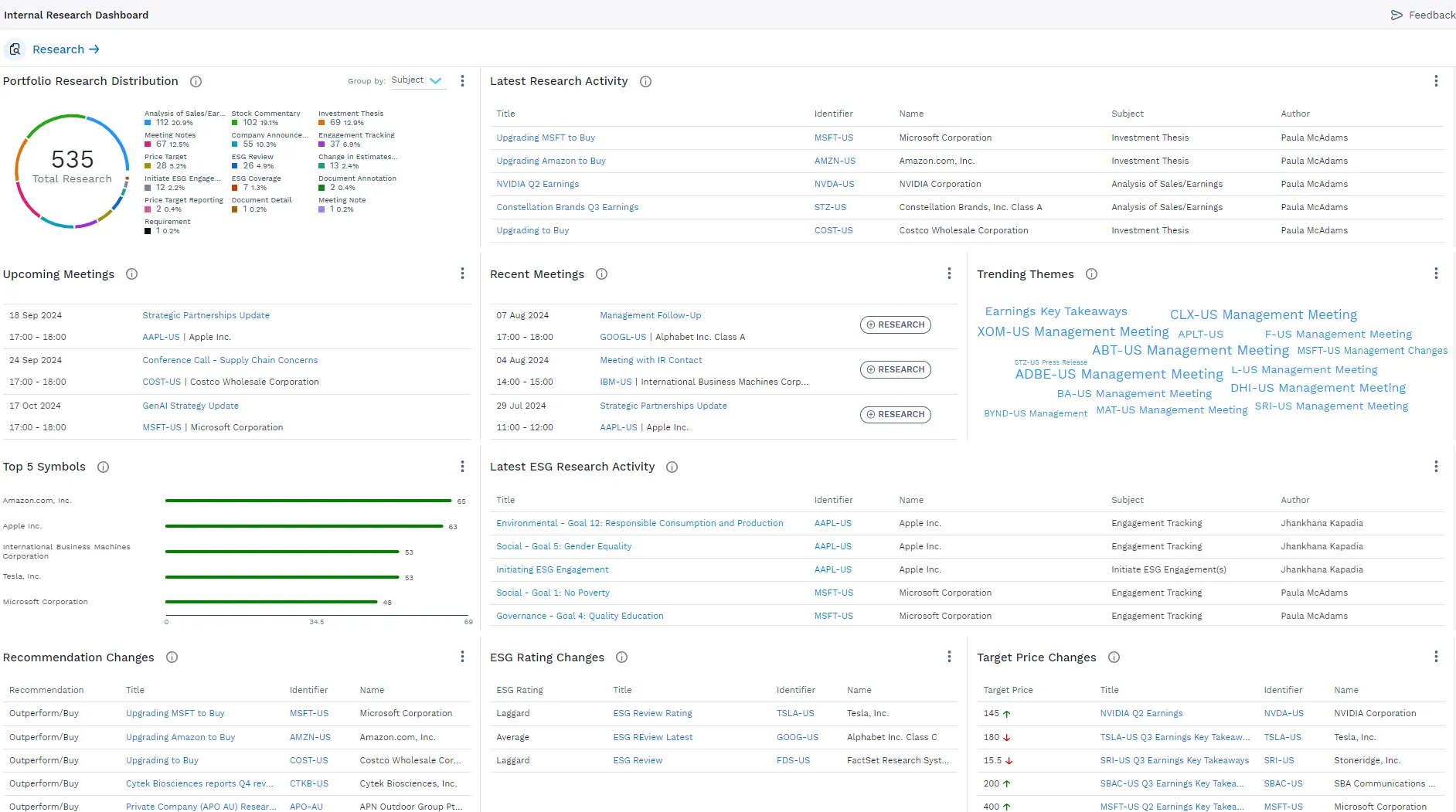Image resolution: width=1456 pixels, height=812 pixels.
Task: Click STZ-US identifier in Latest Research Activity
Action: tap(830, 207)
